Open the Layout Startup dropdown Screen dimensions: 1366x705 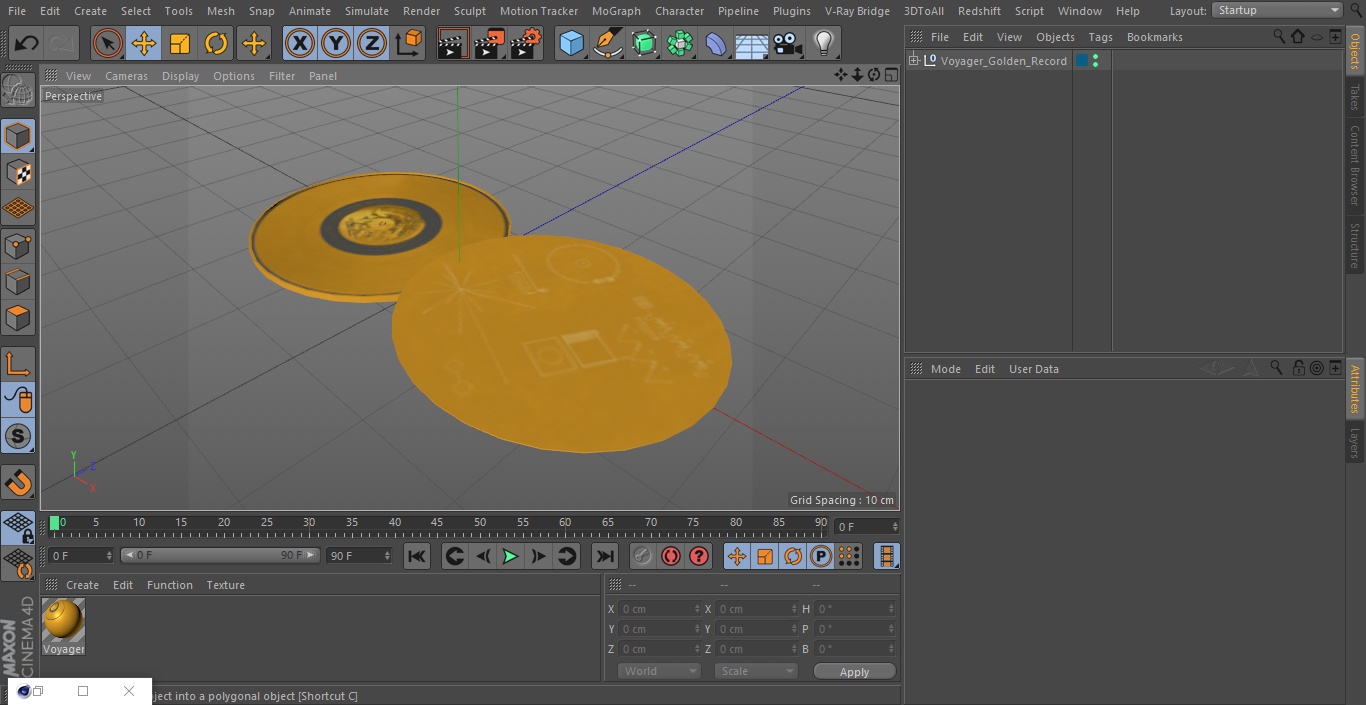pos(1277,10)
